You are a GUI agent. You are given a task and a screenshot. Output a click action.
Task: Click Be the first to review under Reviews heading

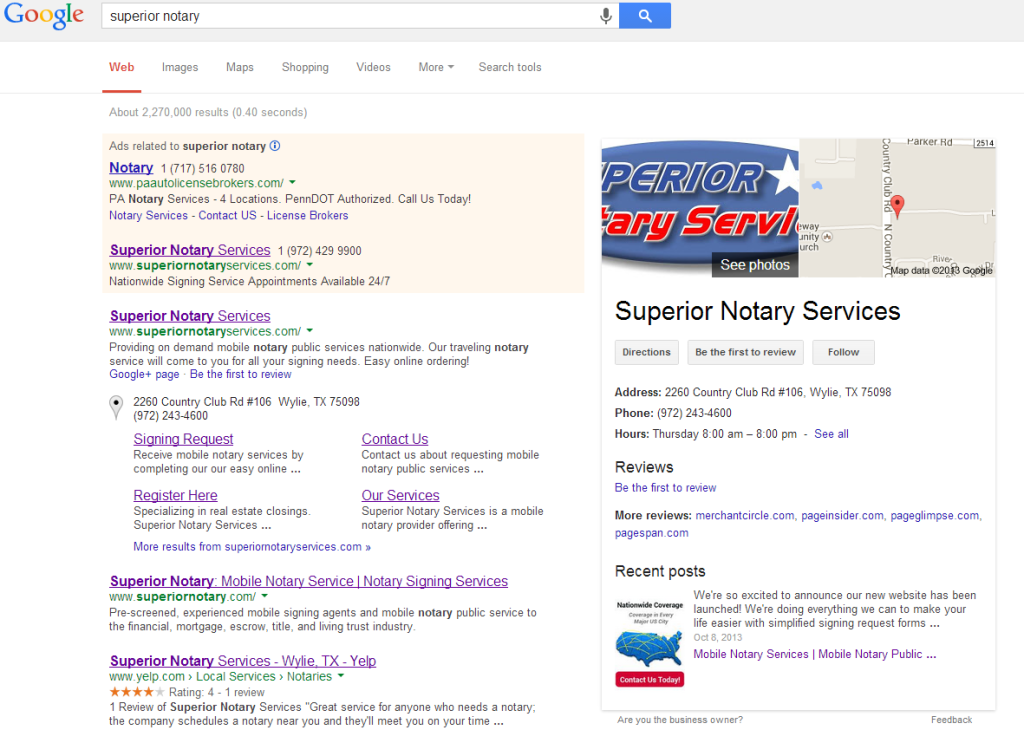(665, 488)
